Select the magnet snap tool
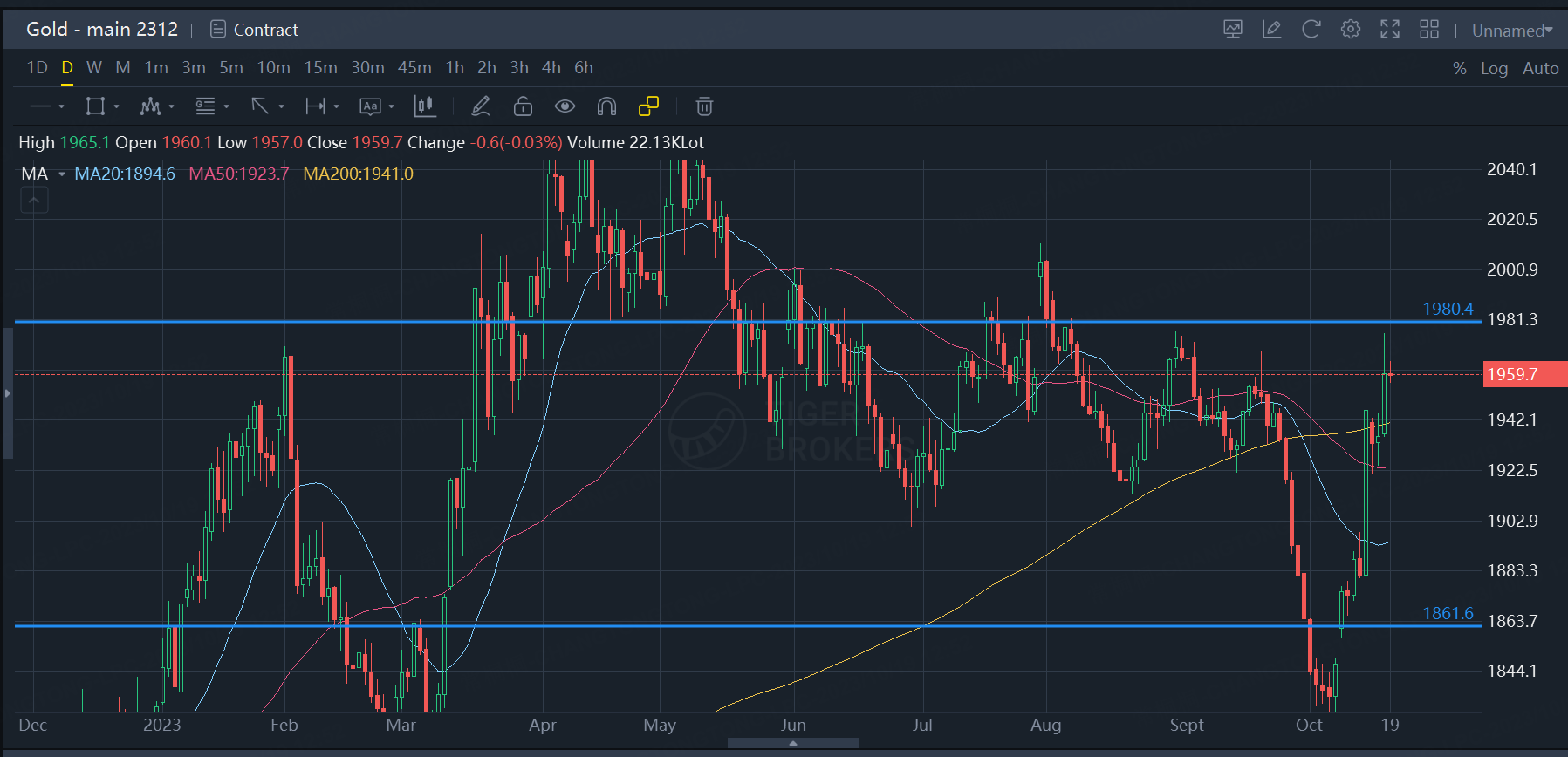The image size is (1568, 757). click(x=606, y=106)
